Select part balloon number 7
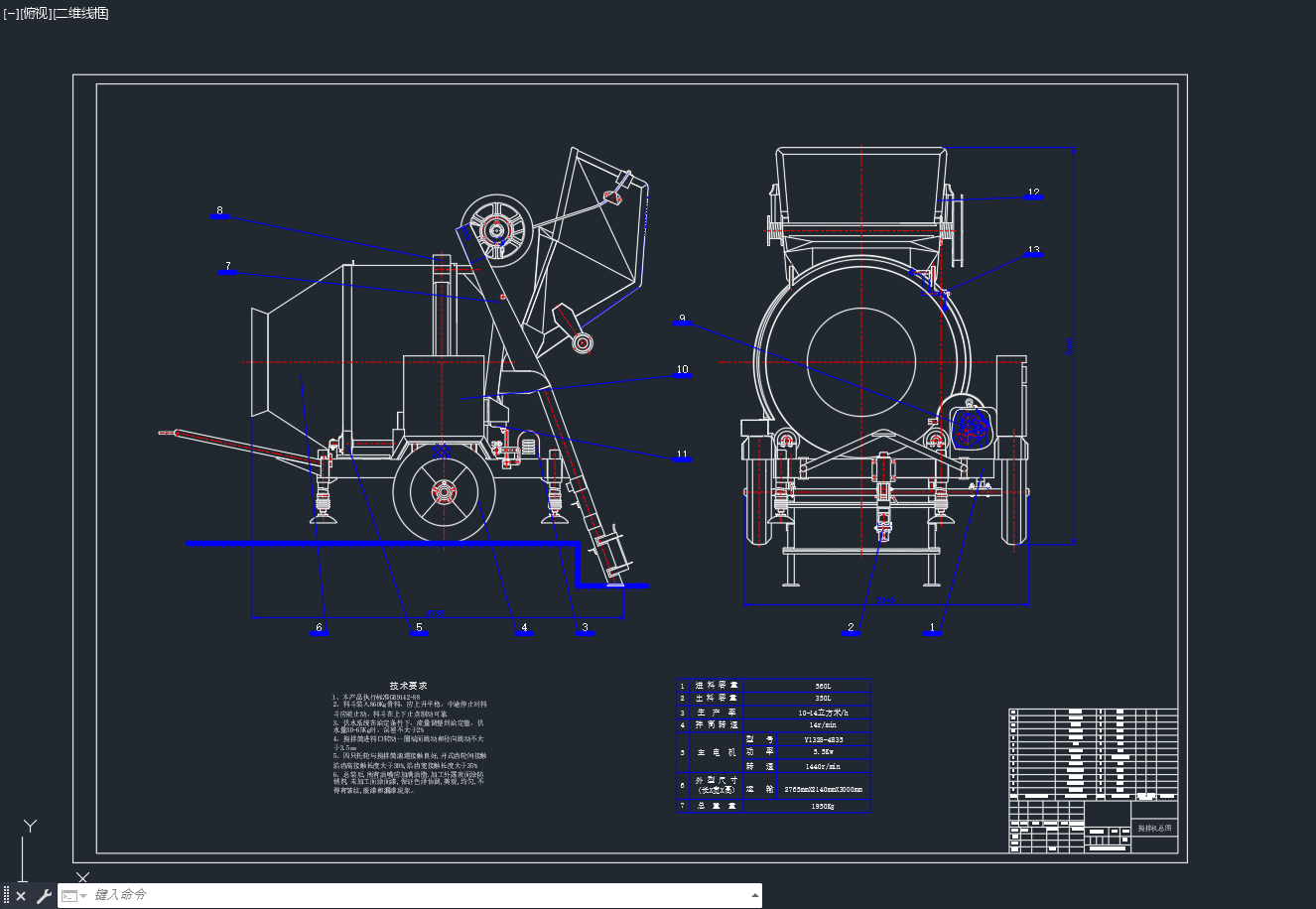Image resolution: width=1316 pixels, height=909 pixels. [227, 268]
